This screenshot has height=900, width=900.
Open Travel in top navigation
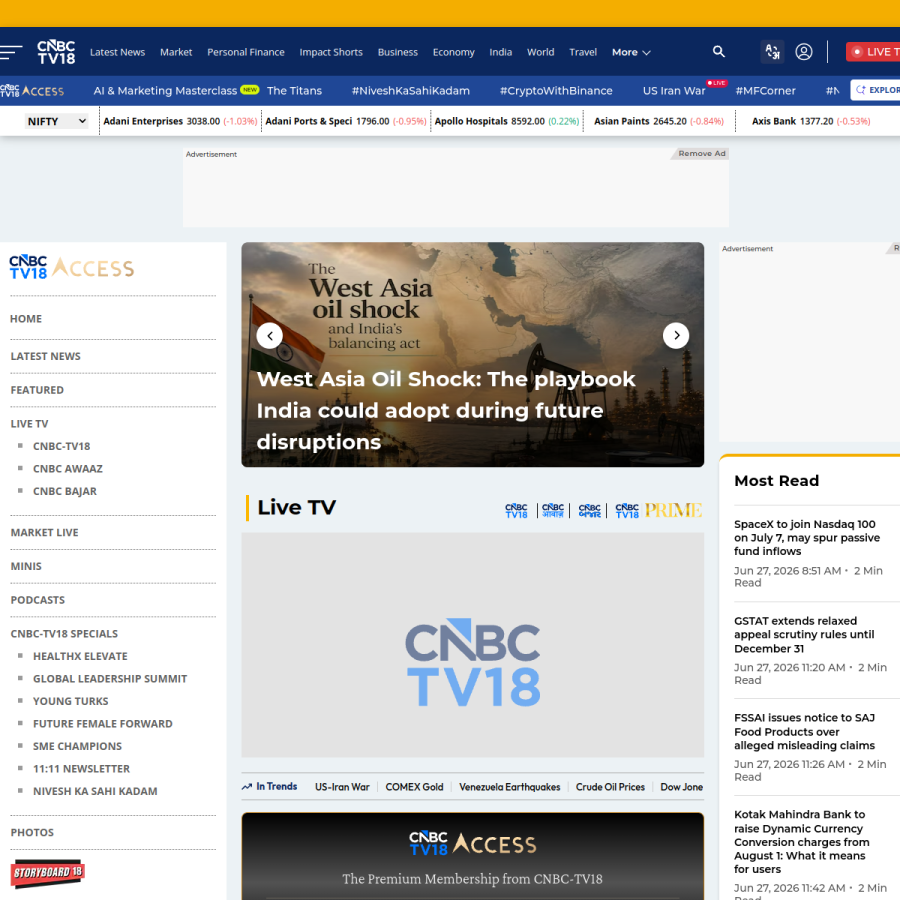click(x=583, y=52)
